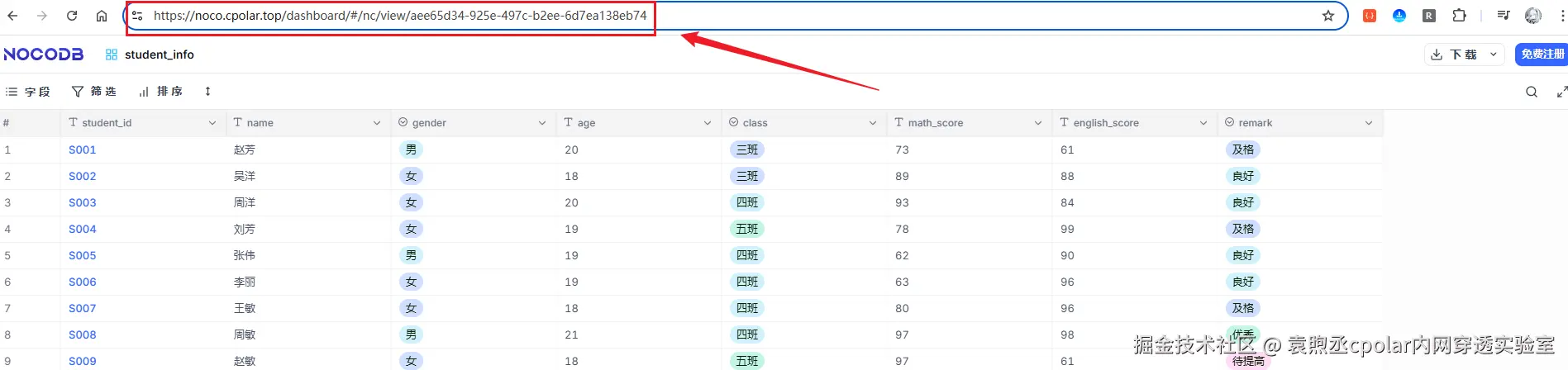The width and height of the screenshot is (1568, 370).
Task: Open record S001 link
Action: click(83, 149)
